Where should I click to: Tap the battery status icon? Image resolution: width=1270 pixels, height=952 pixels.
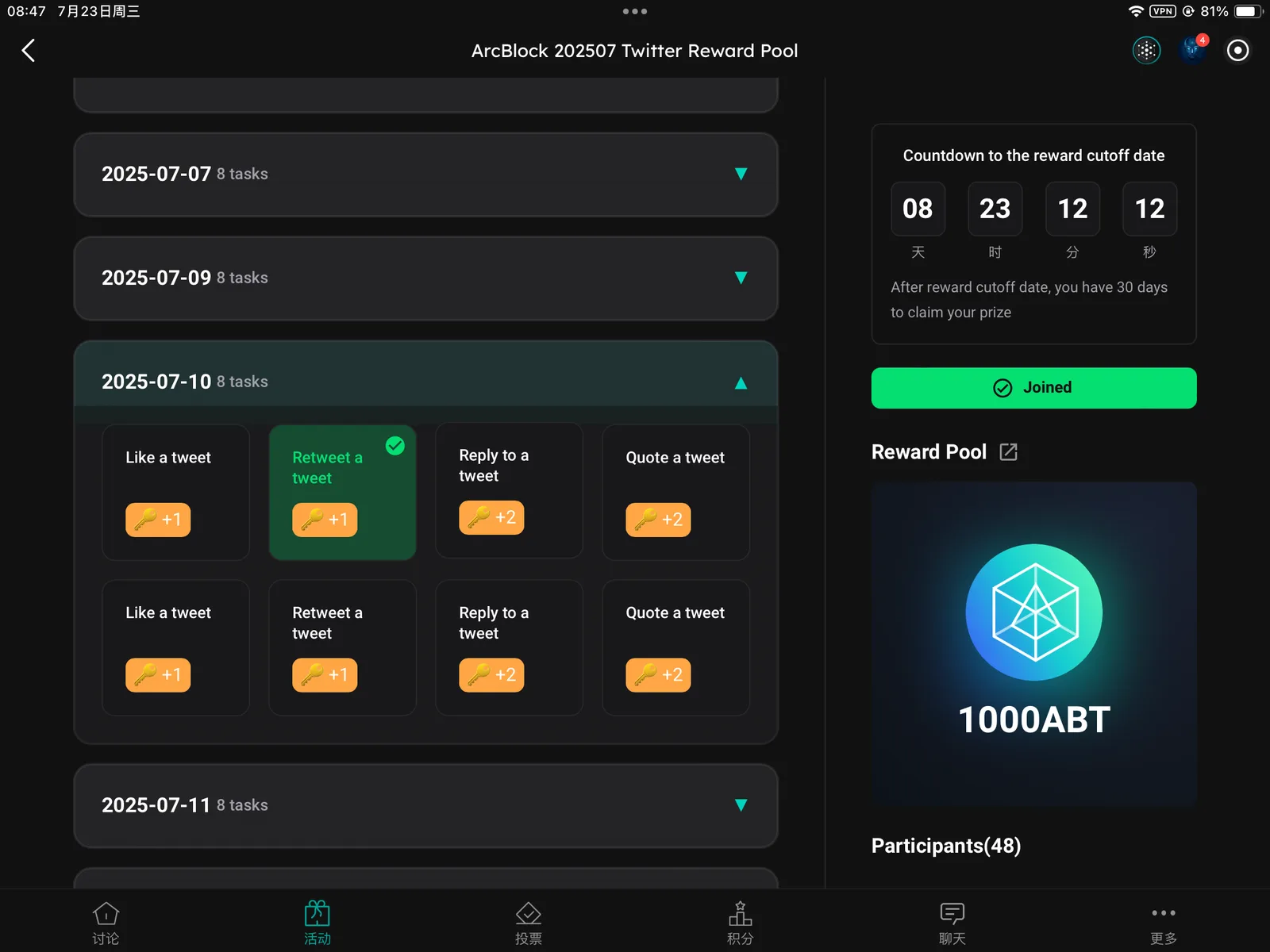pyautogui.click(x=1248, y=11)
